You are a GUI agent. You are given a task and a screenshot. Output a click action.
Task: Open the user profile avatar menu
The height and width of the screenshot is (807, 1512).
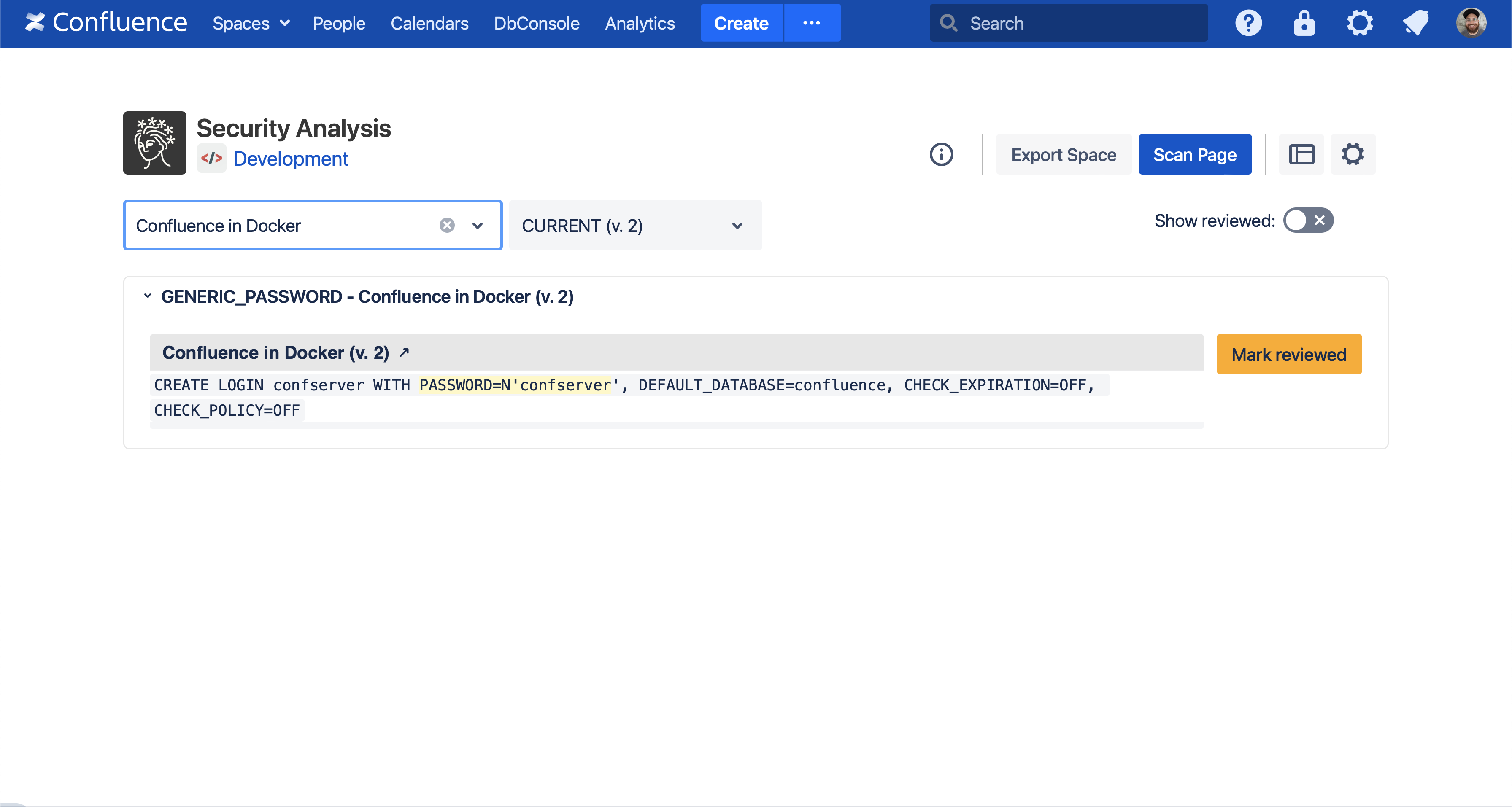(1471, 24)
